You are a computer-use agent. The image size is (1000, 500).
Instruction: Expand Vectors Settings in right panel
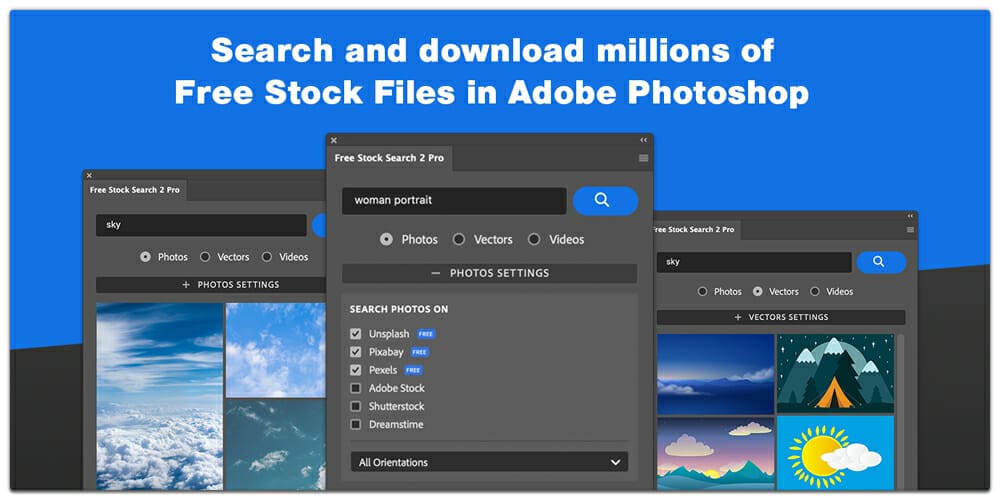(x=781, y=317)
